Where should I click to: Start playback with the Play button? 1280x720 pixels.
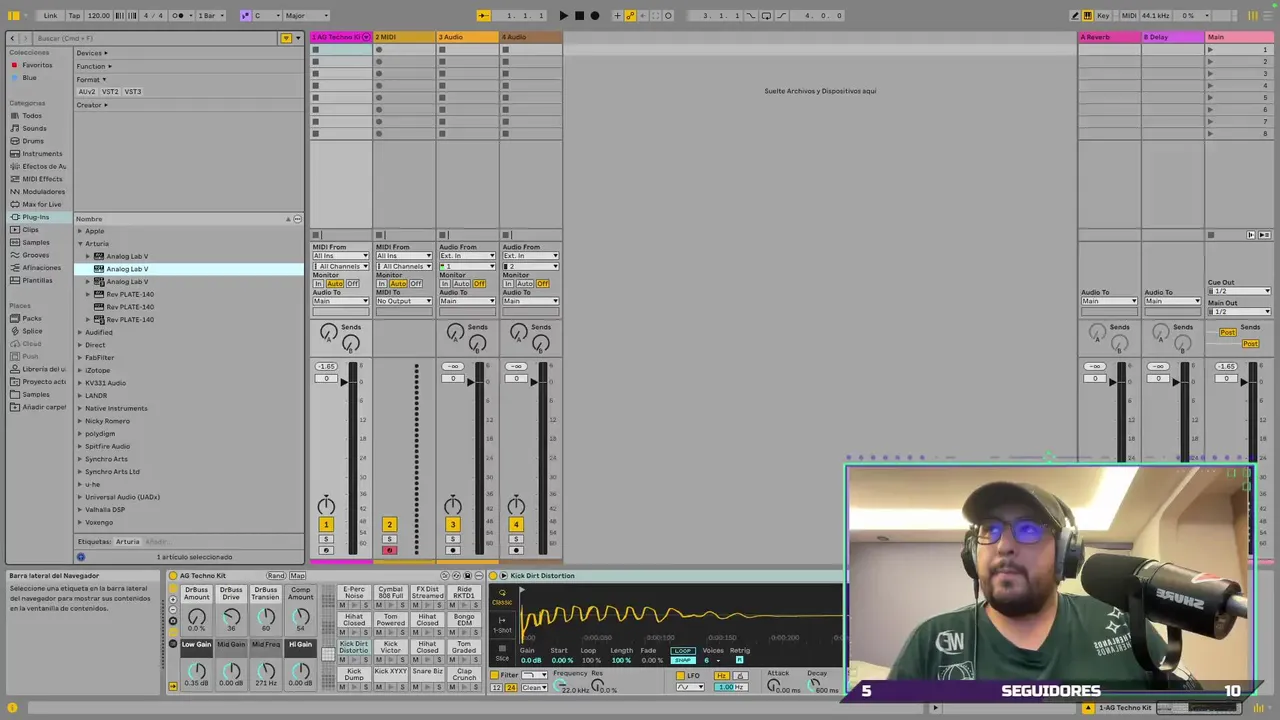click(563, 15)
